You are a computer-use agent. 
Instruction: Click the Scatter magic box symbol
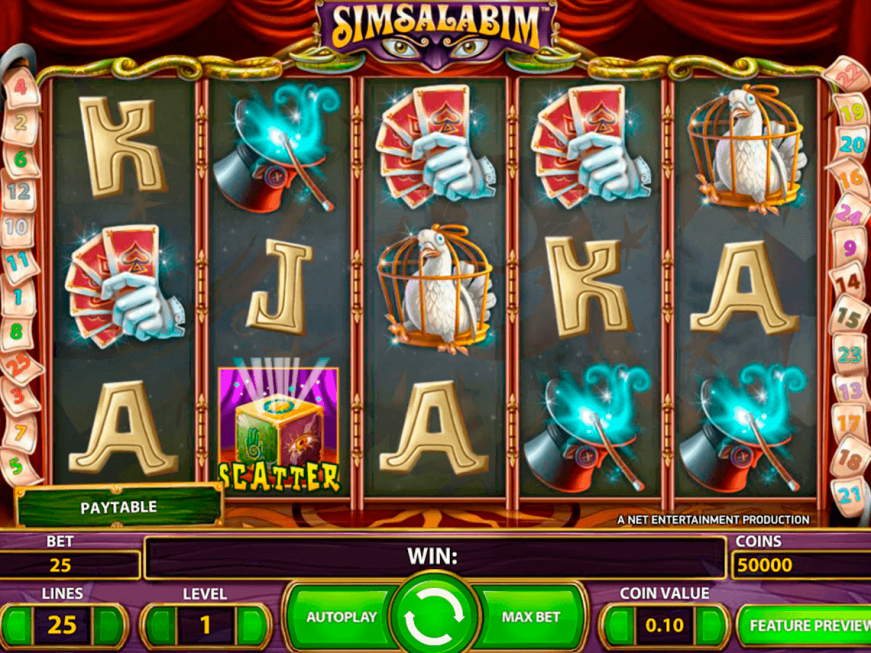coord(278,429)
